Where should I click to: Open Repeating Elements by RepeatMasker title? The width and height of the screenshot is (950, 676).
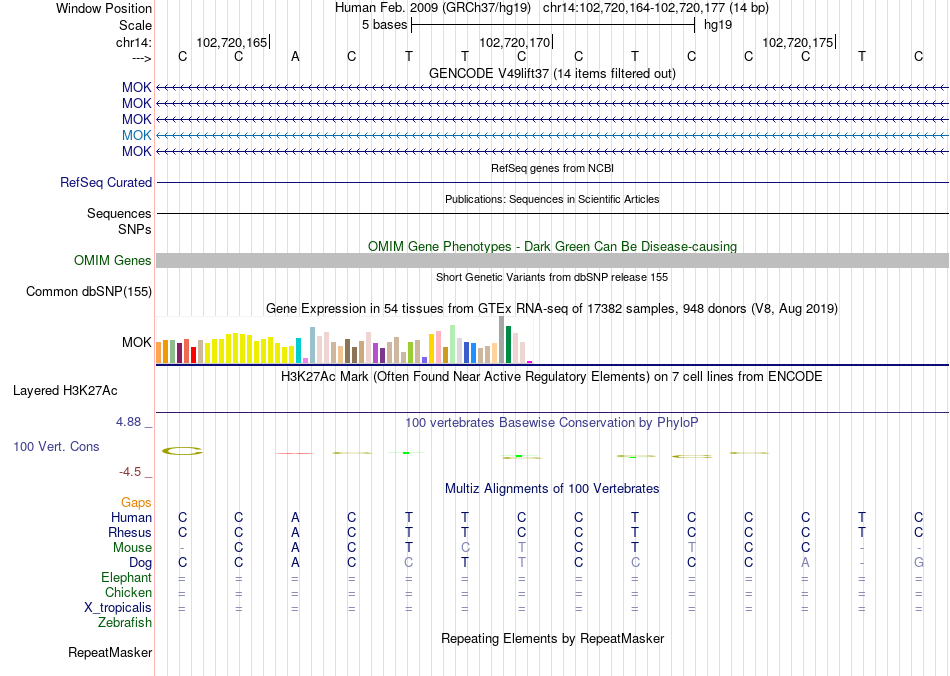click(x=552, y=638)
